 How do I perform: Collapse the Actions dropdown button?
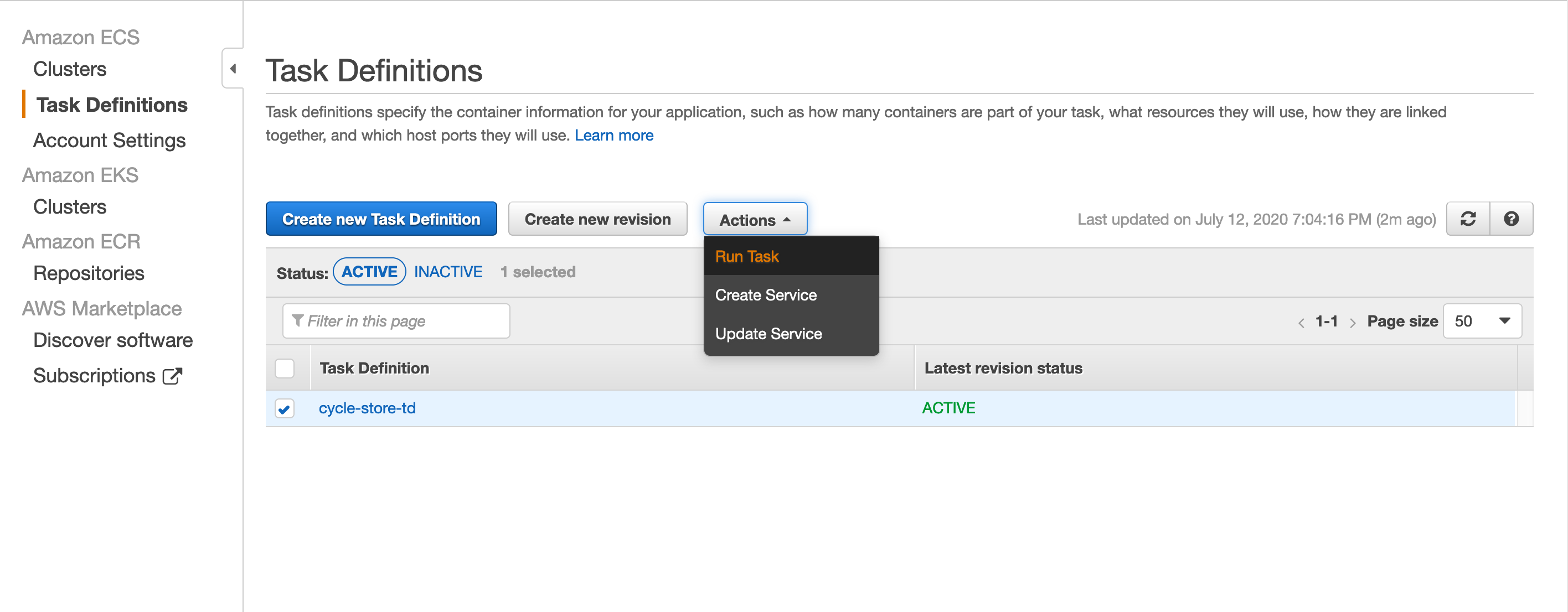pos(755,220)
